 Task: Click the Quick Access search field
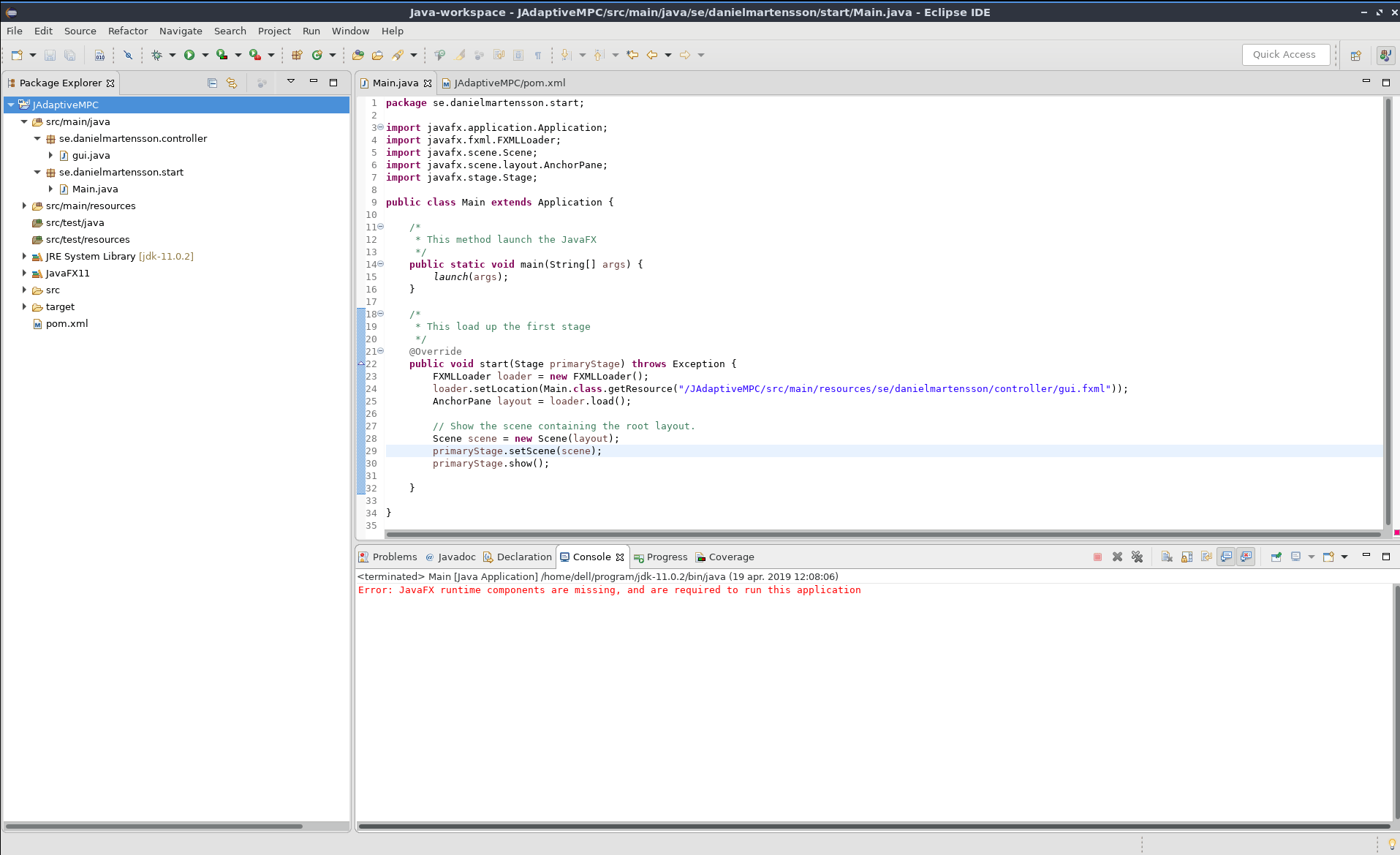(x=1285, y=54)
